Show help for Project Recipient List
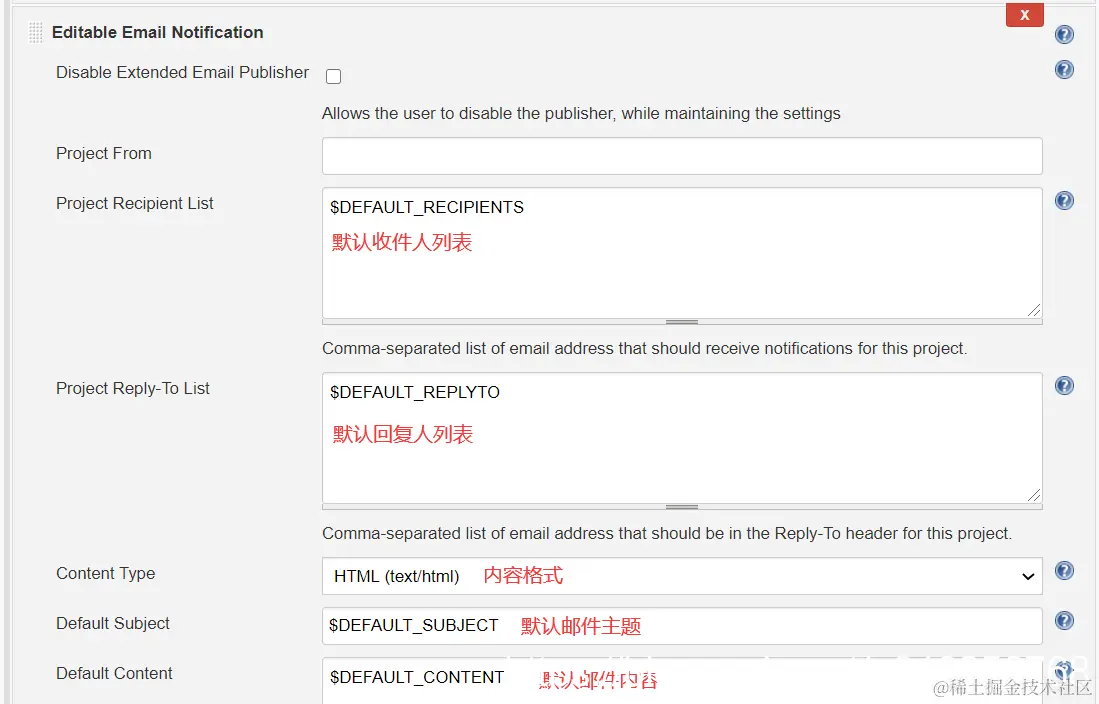 [1064, 201]
